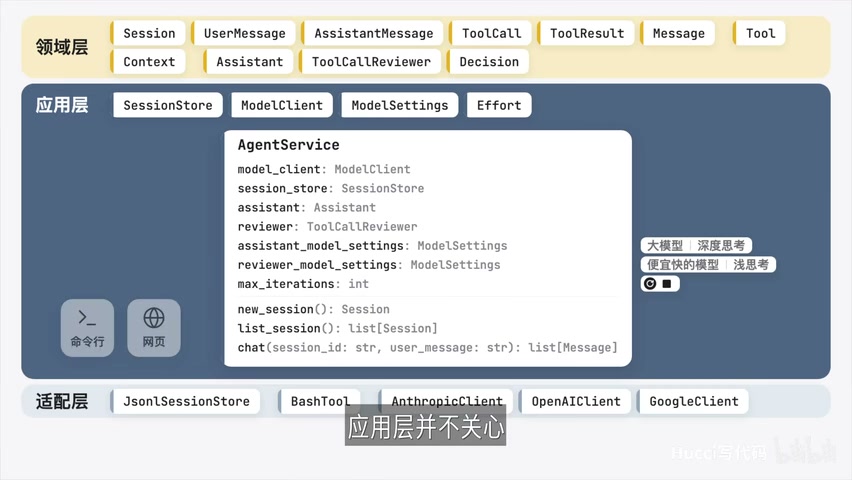852x480 pixels.
Task: Click the model_client: ModelClient line
Action: click(324, 169)
